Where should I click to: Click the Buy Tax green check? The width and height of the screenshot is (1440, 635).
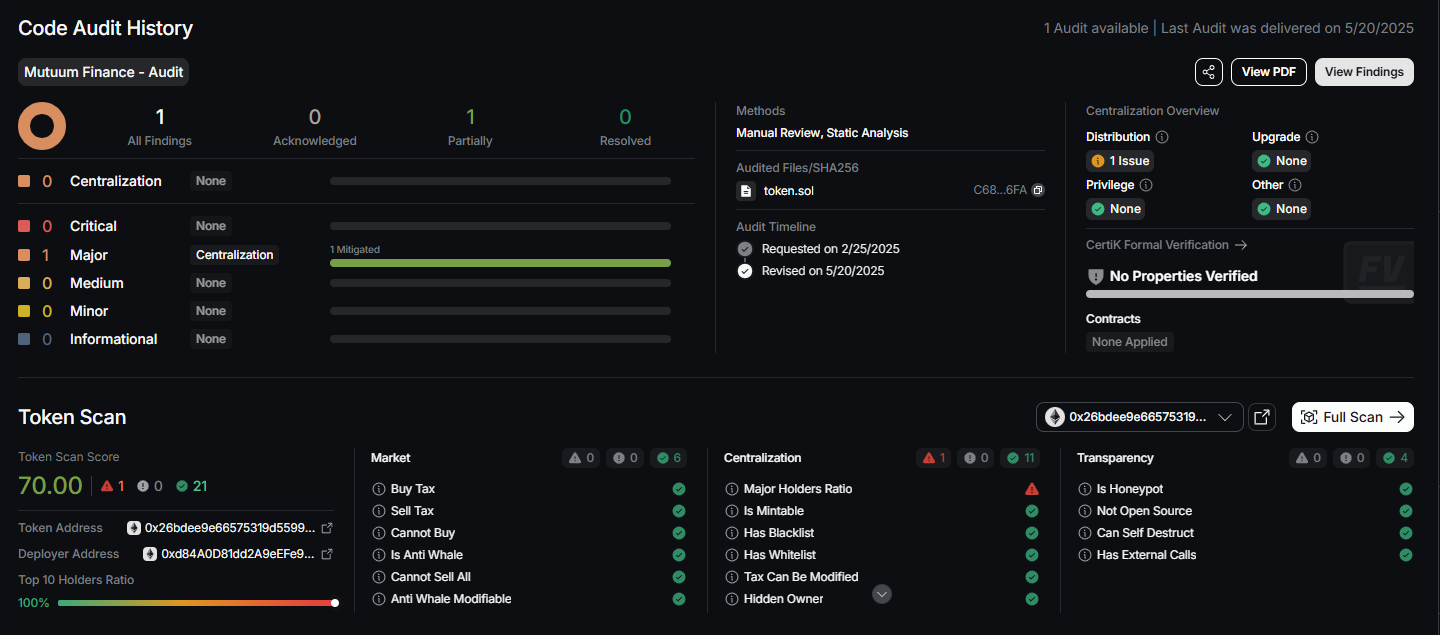click(679, 489)
